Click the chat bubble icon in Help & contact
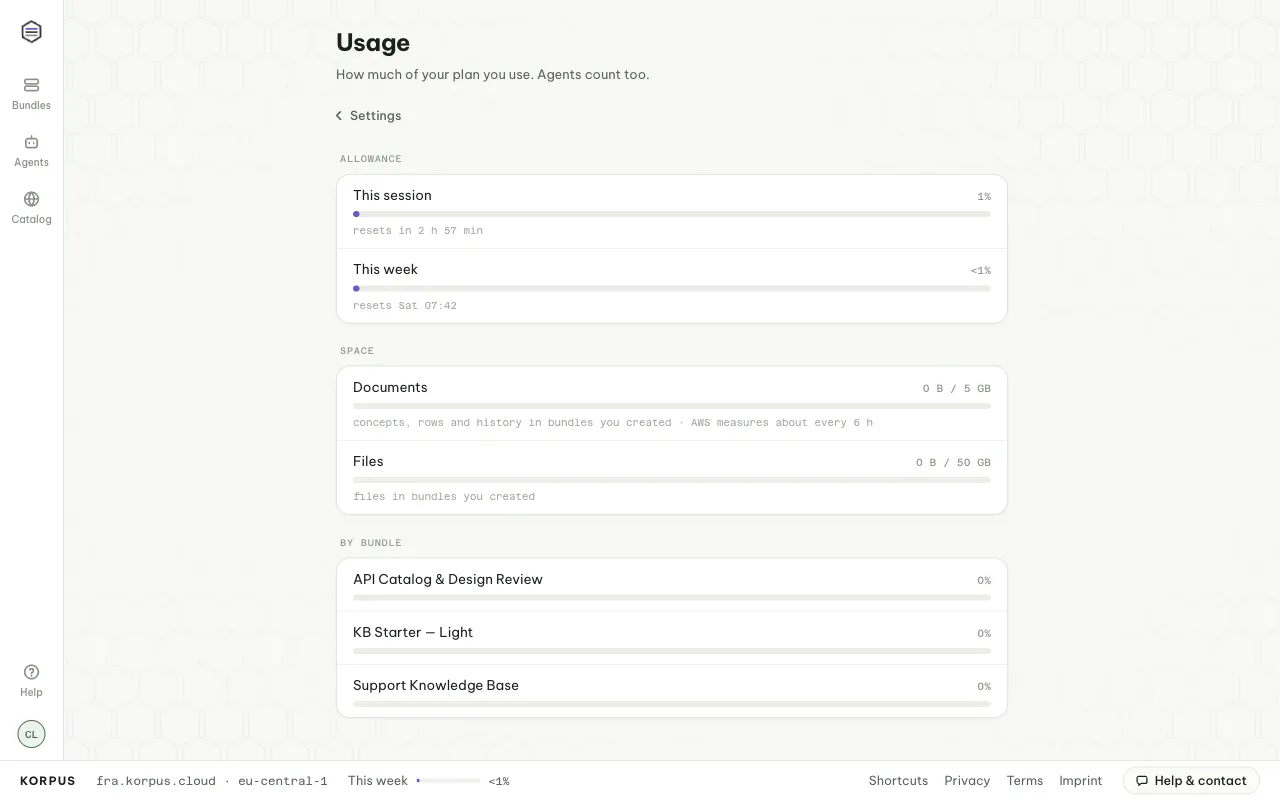This screenshot has height=800, width=1280. tap(1142, 781)
